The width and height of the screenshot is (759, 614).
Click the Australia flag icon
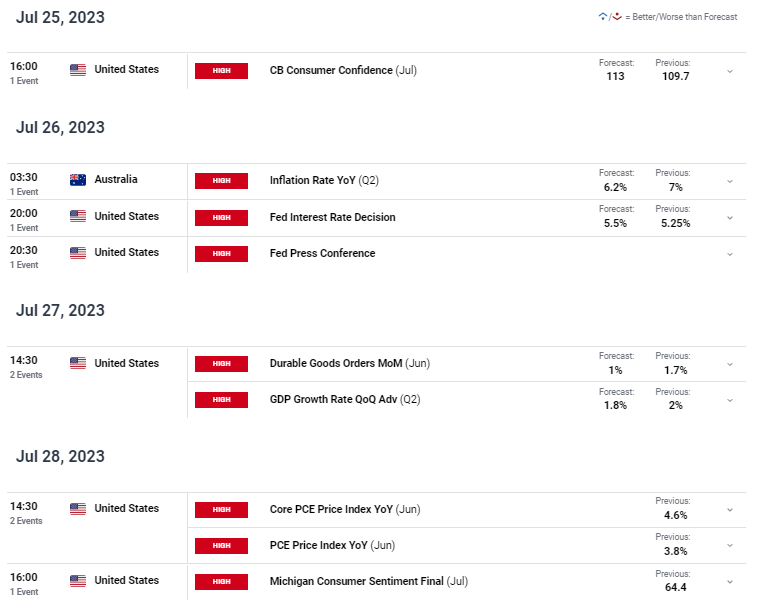78,180
